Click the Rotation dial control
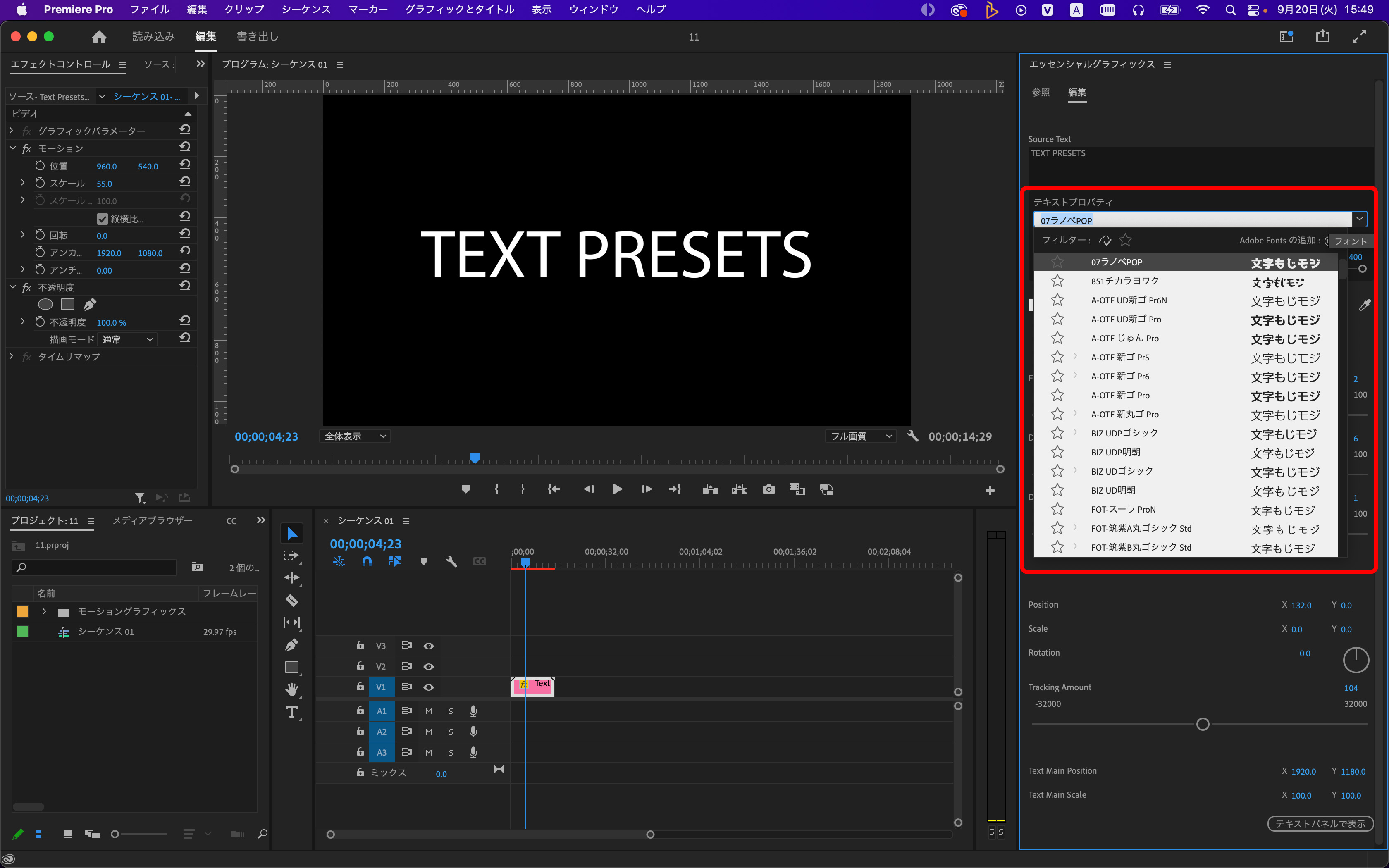This screenshot has height=868, width=1389. [x=1356, y=660]
